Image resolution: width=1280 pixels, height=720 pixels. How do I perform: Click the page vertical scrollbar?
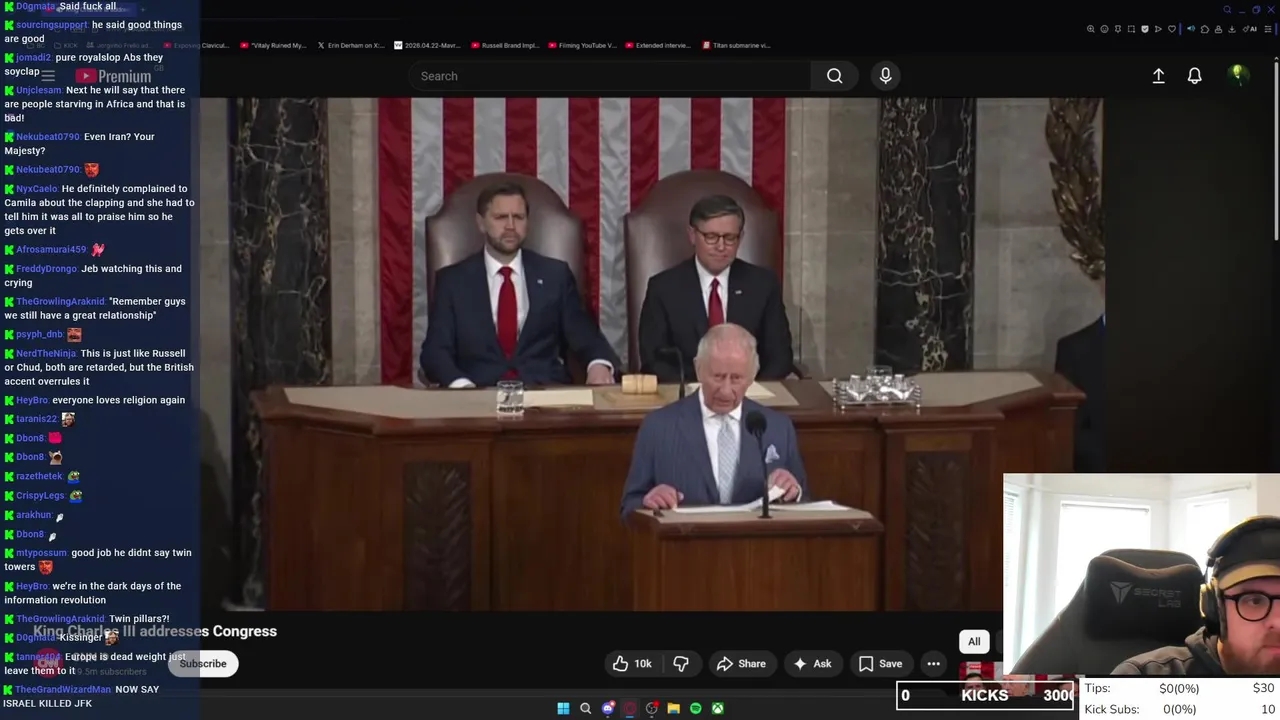[1276, 150]
